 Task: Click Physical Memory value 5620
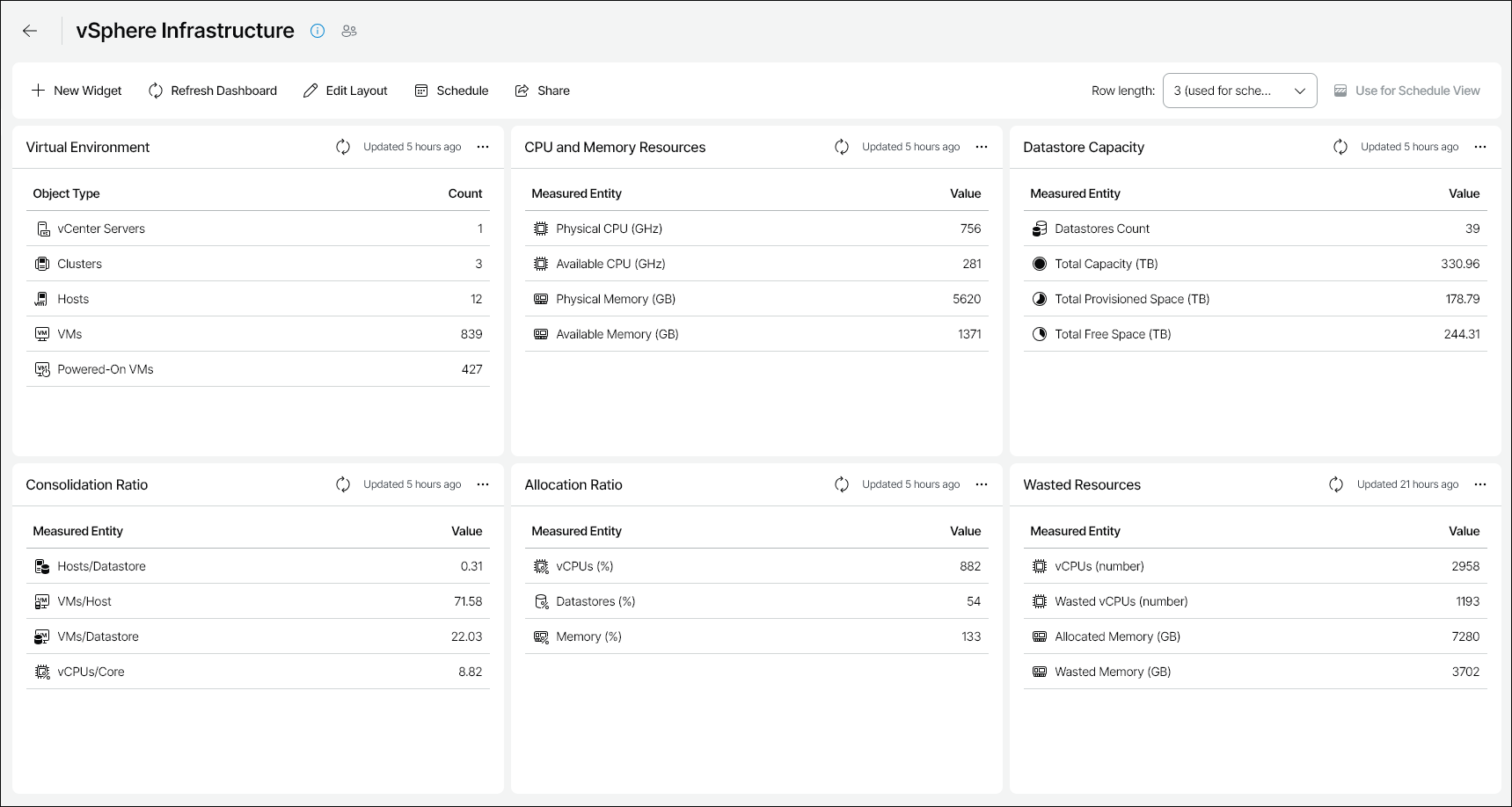point(967,299)
